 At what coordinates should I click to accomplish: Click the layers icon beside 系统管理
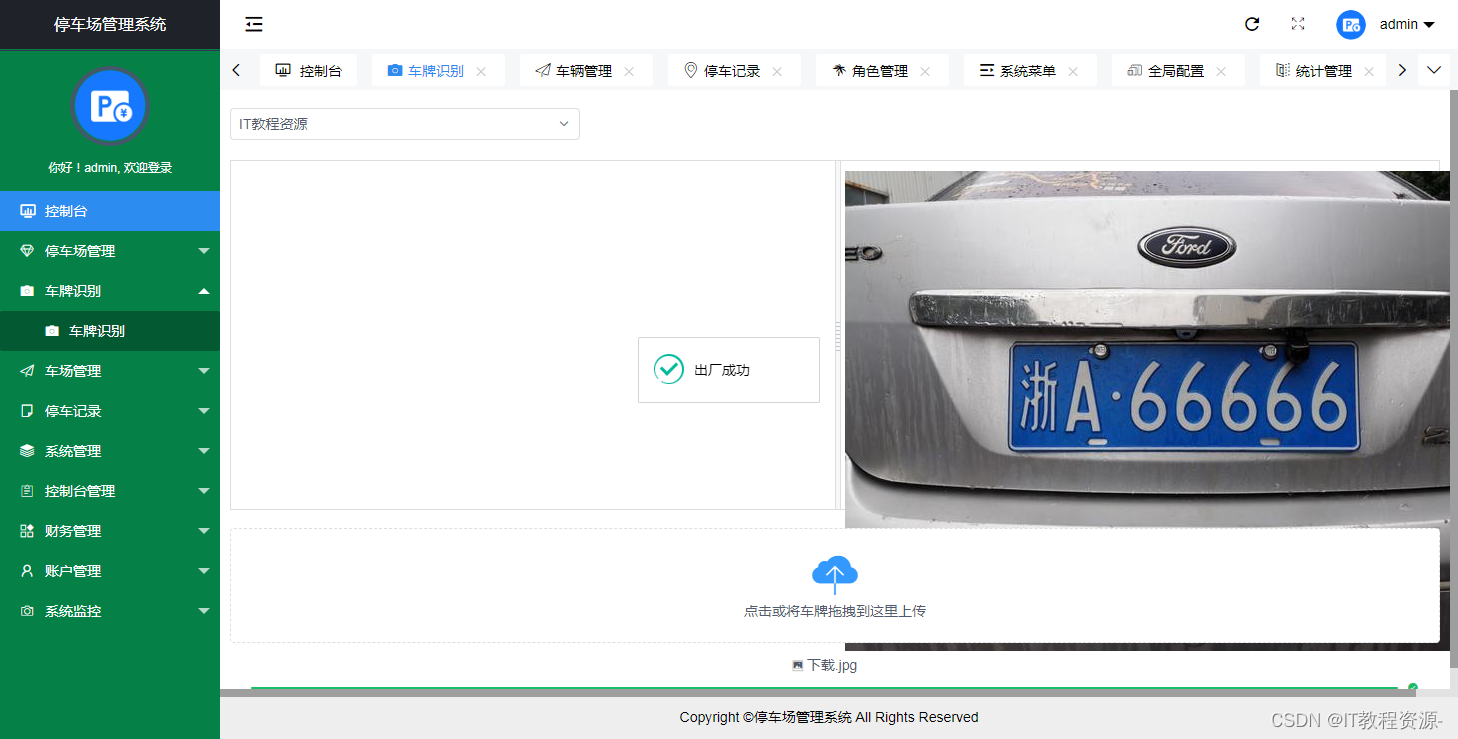[x=27, y=451]
